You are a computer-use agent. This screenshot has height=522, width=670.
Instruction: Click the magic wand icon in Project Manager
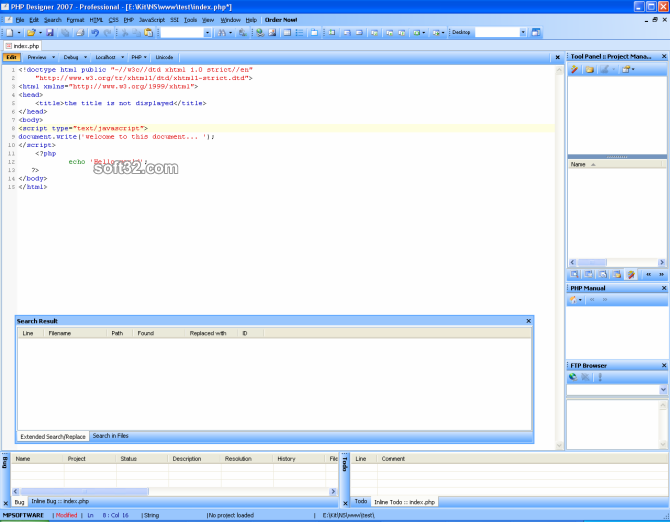[575, 69]
